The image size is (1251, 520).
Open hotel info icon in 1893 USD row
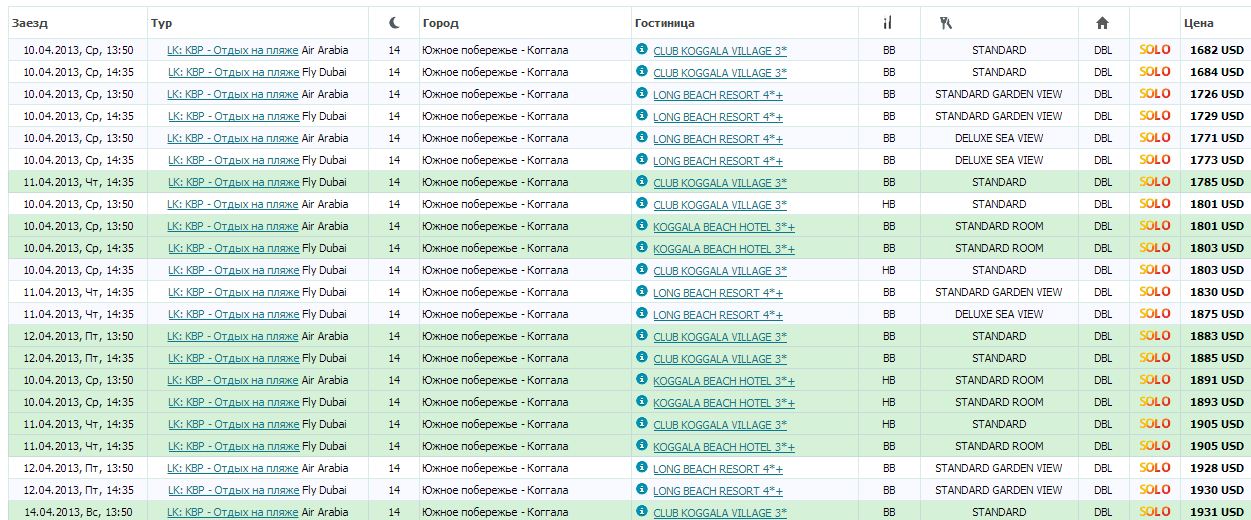point(642,401)
